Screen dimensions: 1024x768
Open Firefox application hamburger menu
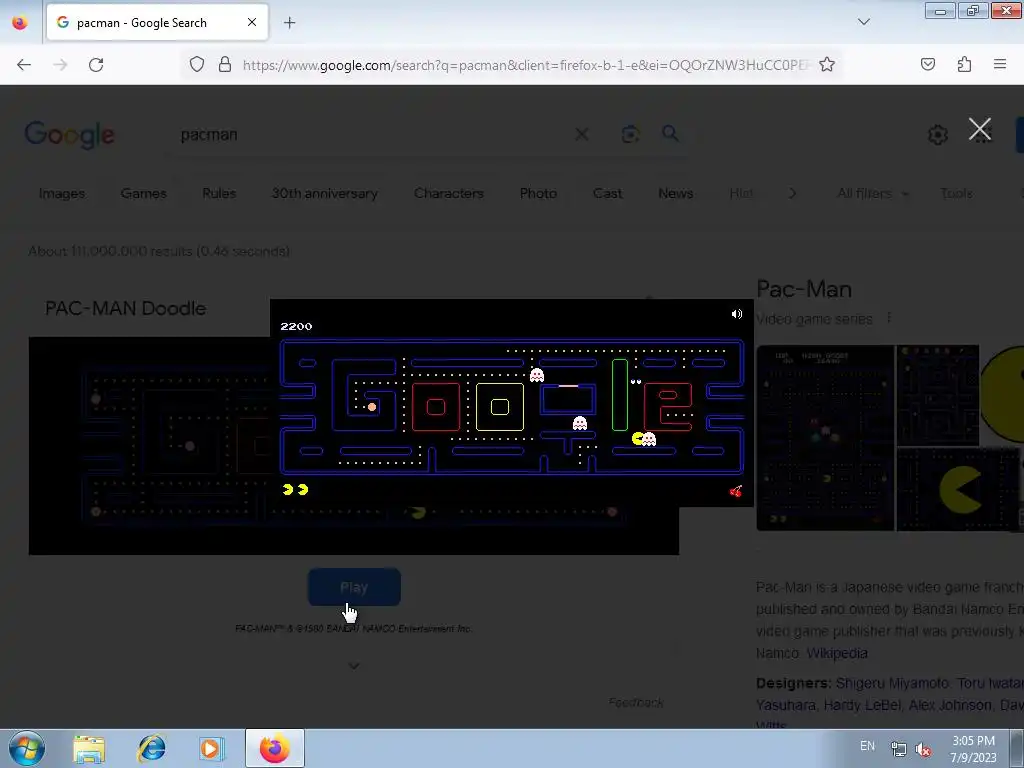[x=1000, y=65]
